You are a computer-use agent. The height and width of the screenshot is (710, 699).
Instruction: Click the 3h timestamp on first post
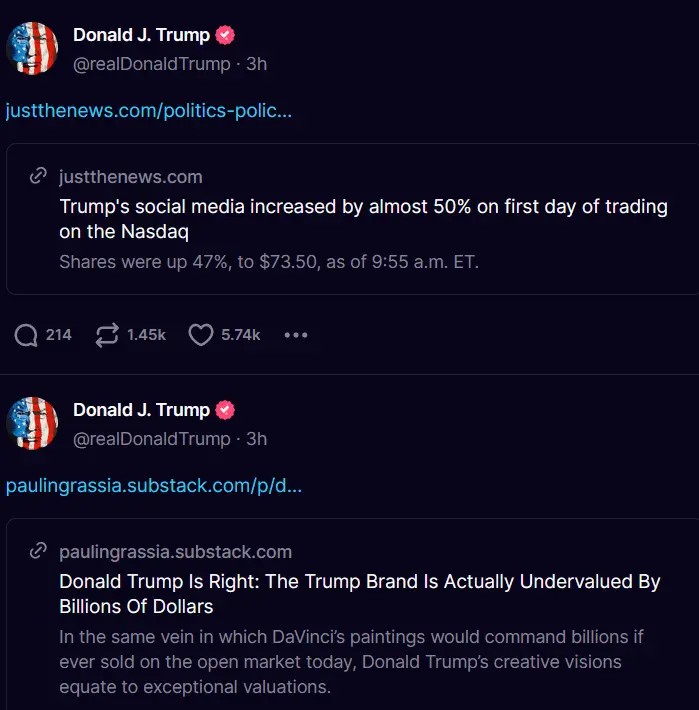point(257,64)
